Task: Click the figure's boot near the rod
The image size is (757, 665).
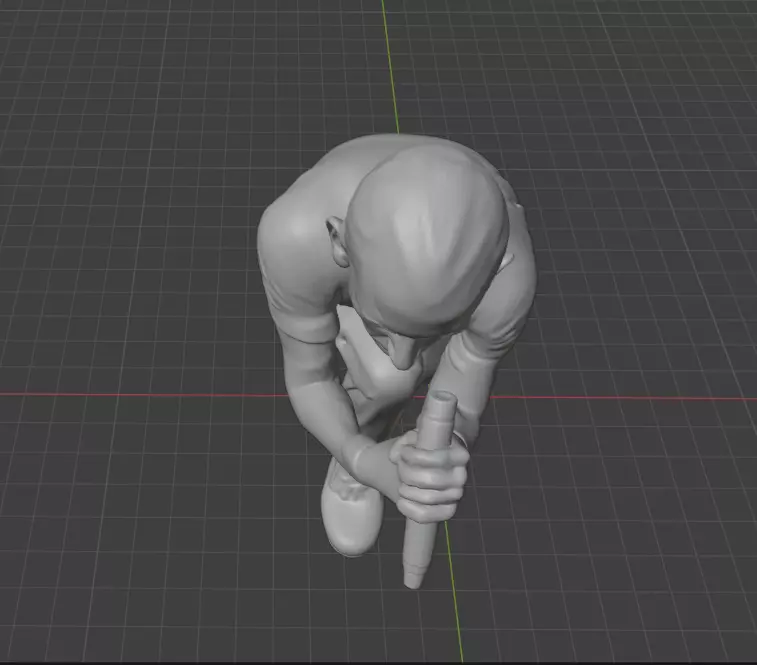Action: pyautogui.click(x=351, y=509)
